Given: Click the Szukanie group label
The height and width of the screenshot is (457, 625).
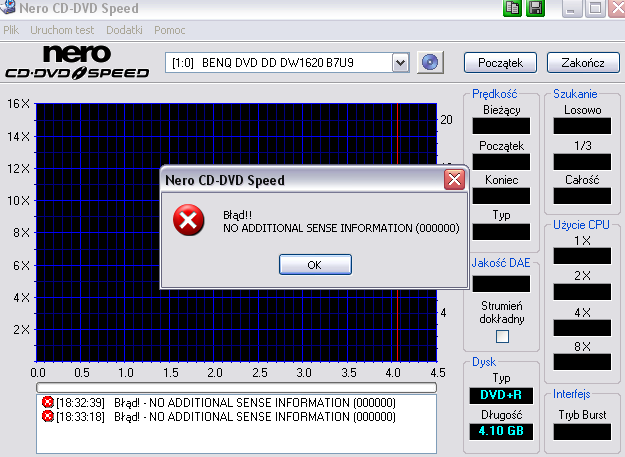Looking at the screenshot, I should click(x=575, y=94).
